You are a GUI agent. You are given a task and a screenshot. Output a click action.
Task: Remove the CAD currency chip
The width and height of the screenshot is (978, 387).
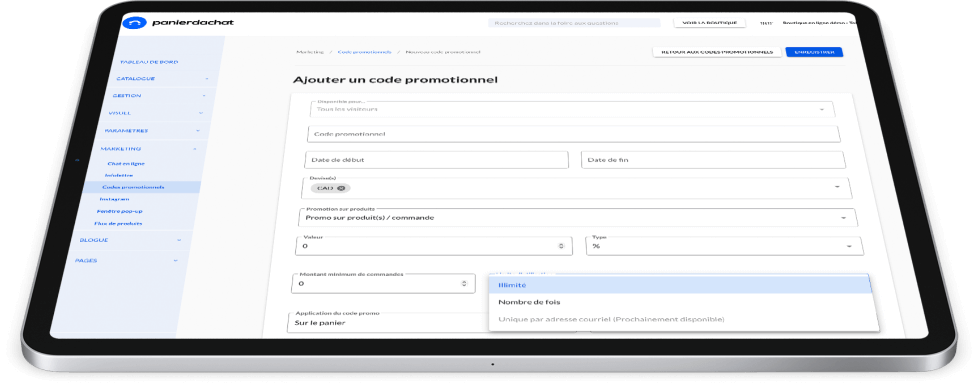[341, 188]
